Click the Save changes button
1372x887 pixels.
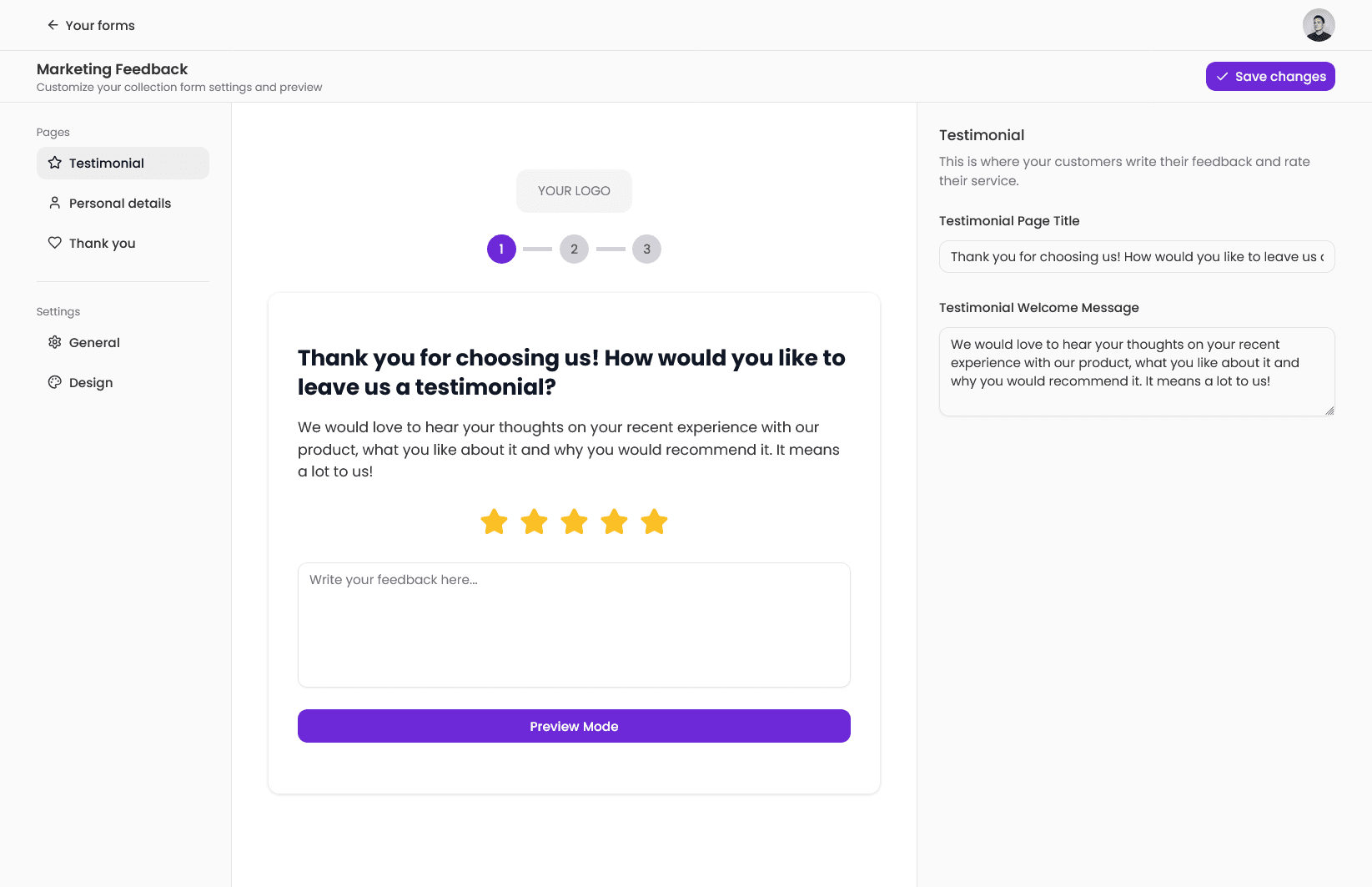pyautogui.click(x=1269, y=76)
